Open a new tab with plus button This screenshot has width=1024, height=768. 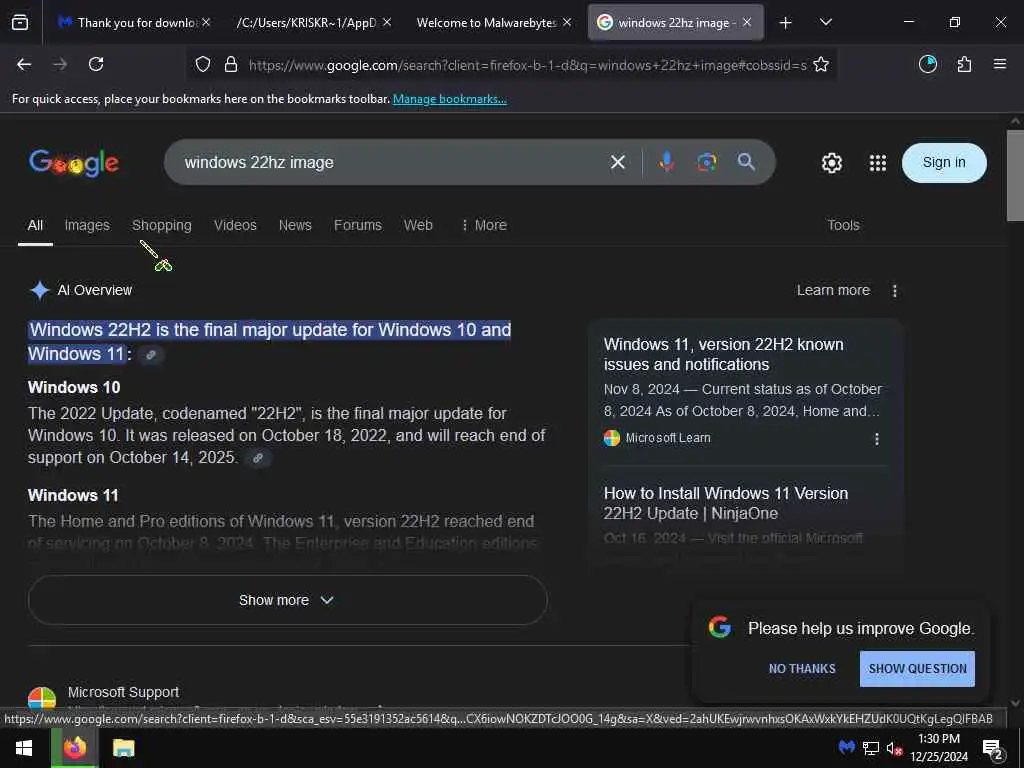(786, 23)
